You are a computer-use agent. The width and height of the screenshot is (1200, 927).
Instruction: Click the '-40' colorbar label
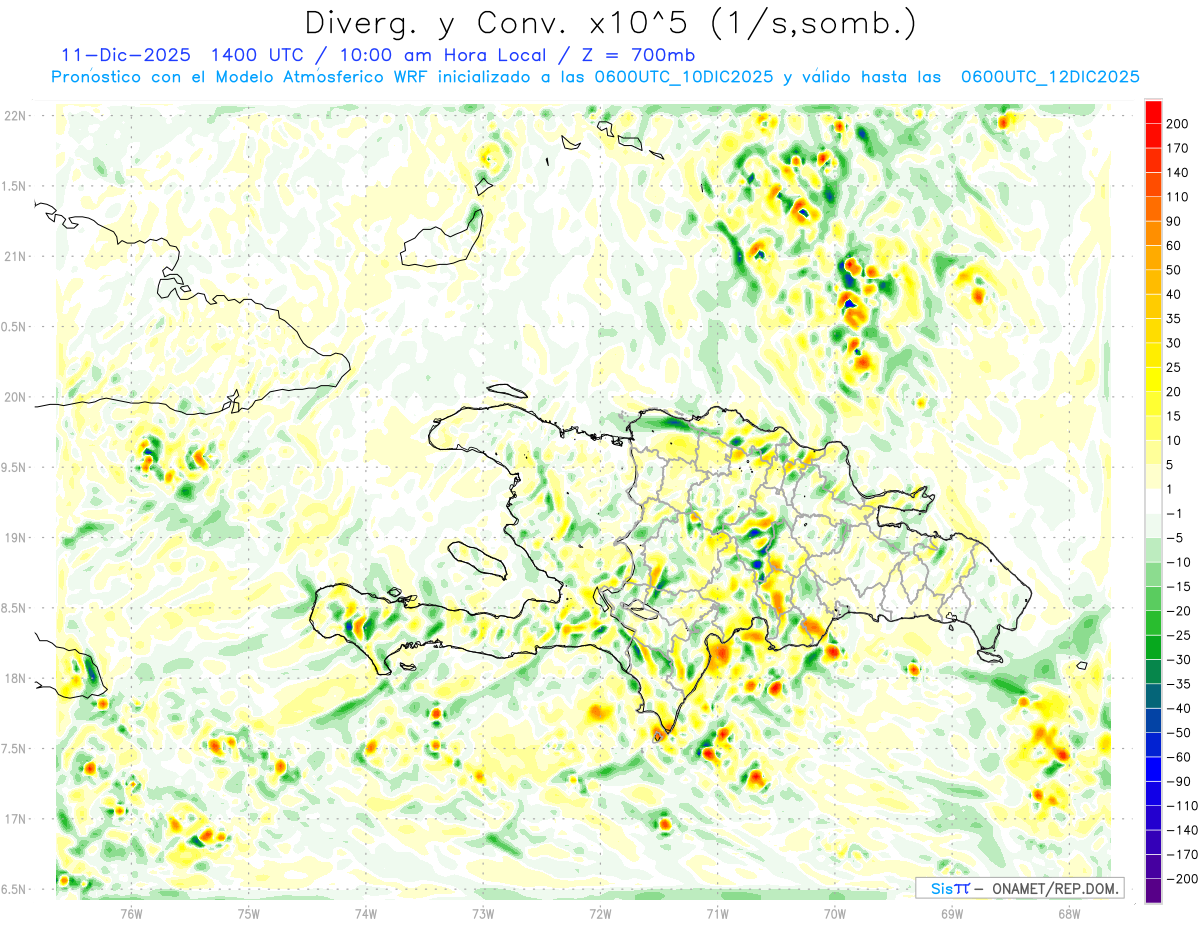click(1179, 708)
